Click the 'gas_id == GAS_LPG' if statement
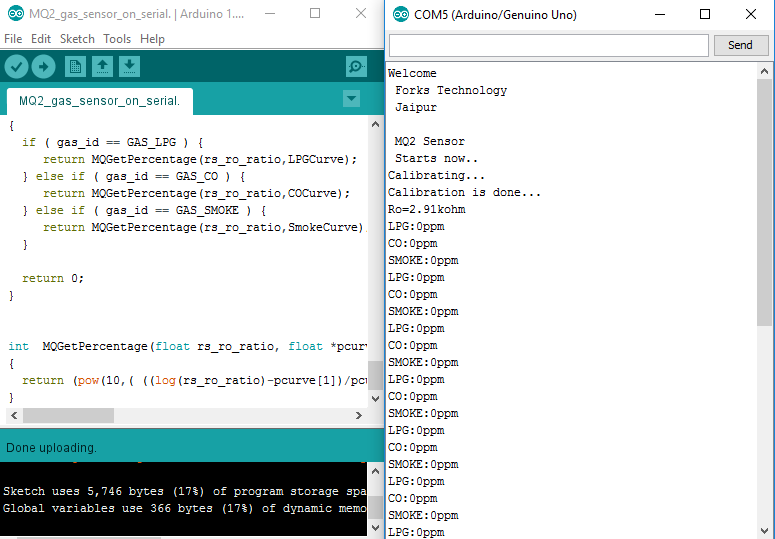Screen dimensions: 775x539 point(113,143)
